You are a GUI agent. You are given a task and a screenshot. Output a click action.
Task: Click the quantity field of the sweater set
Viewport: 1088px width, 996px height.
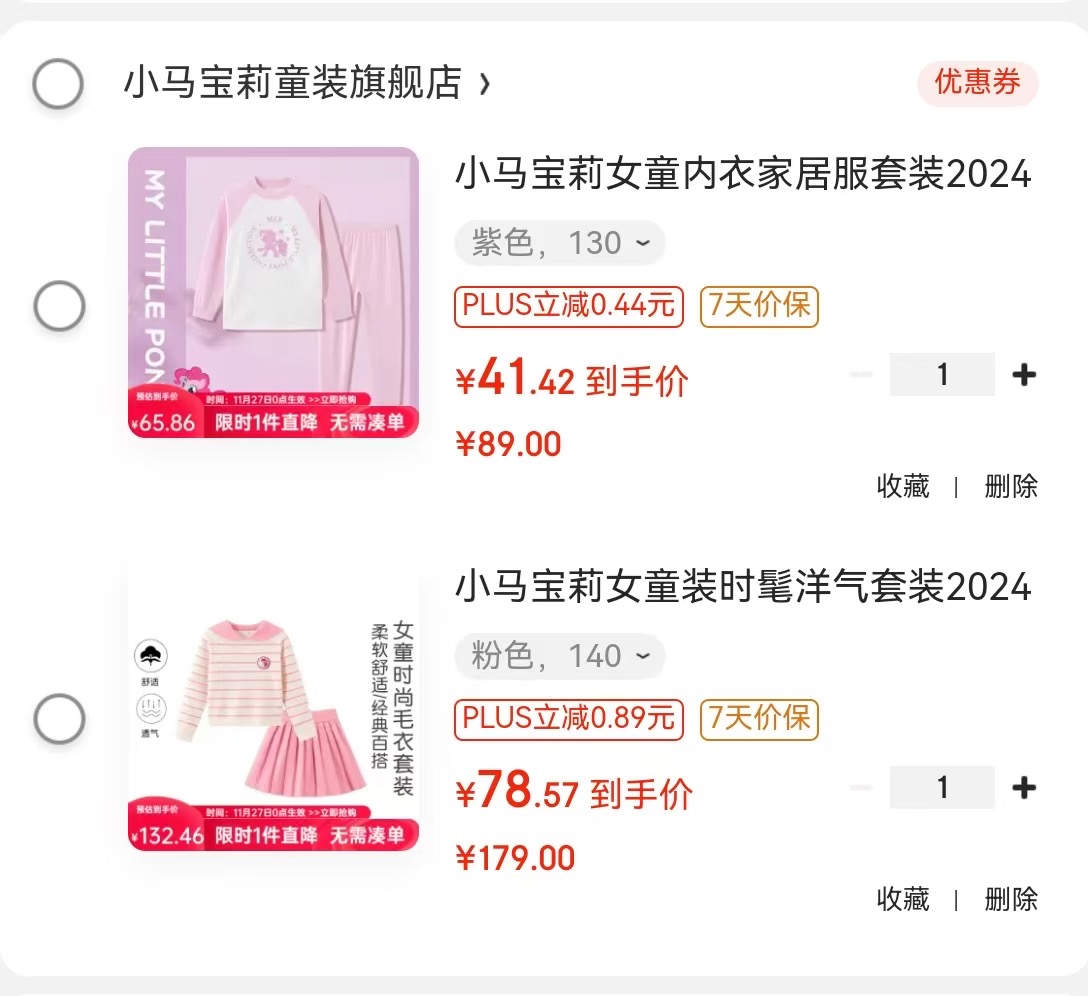pyautogui.click(x=942, y=788)
